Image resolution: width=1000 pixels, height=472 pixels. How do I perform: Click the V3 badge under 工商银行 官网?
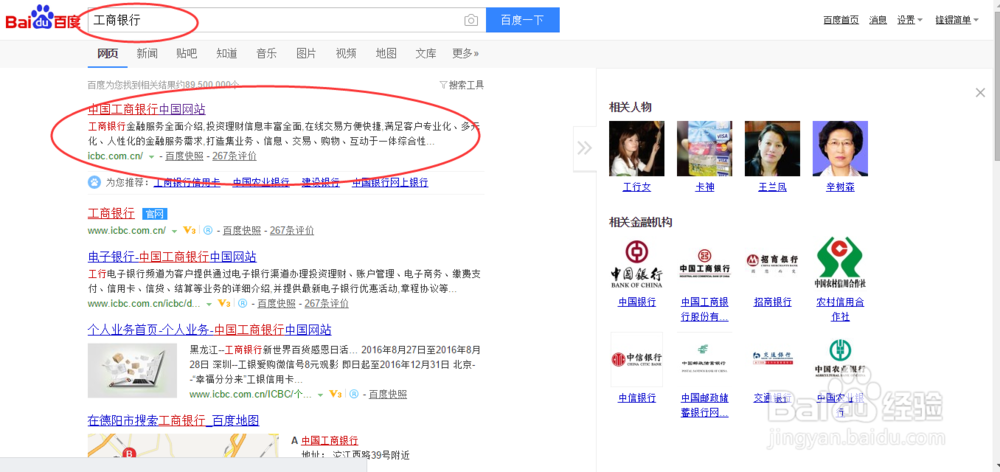click(x=189, y=230)
